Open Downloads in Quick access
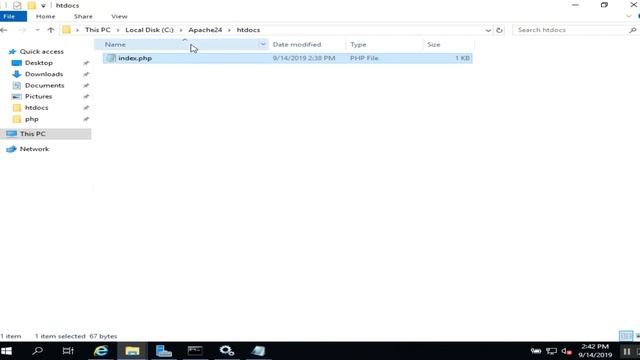Screen dimensions: 640x360 click(44, 74)
